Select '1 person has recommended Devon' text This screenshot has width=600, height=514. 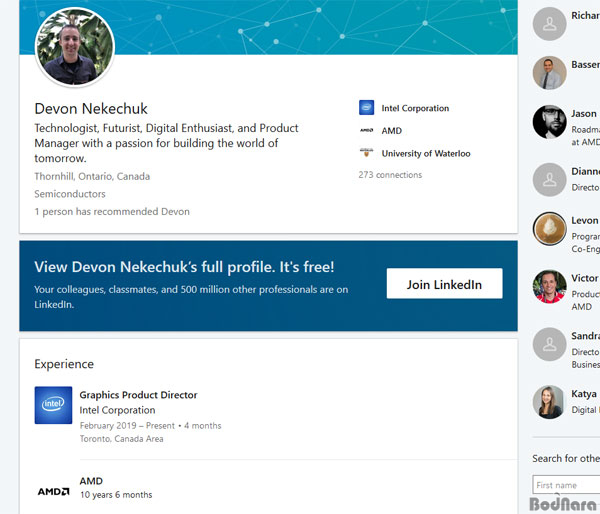click(x=112, y=212)
